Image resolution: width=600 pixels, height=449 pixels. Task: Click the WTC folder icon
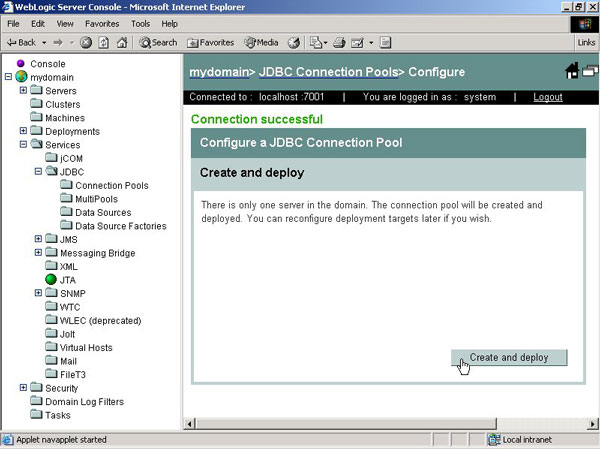pos(51,306)
